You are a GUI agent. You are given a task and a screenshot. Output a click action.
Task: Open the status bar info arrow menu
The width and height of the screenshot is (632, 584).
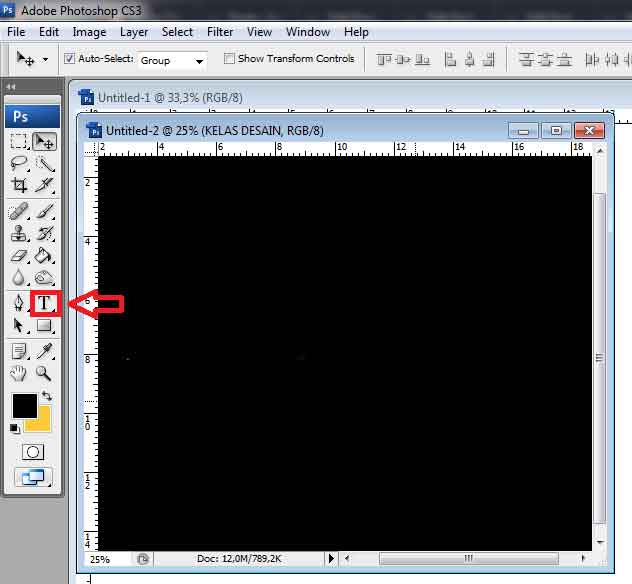coord(331,559)
